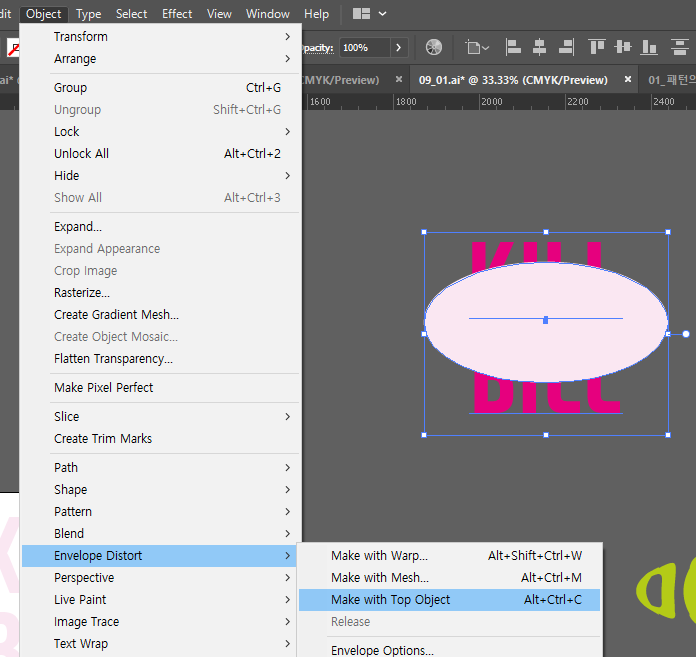Choose Expand... from the Object menu
This screenshot has height=657, width=696.
(x=160, y=226)
